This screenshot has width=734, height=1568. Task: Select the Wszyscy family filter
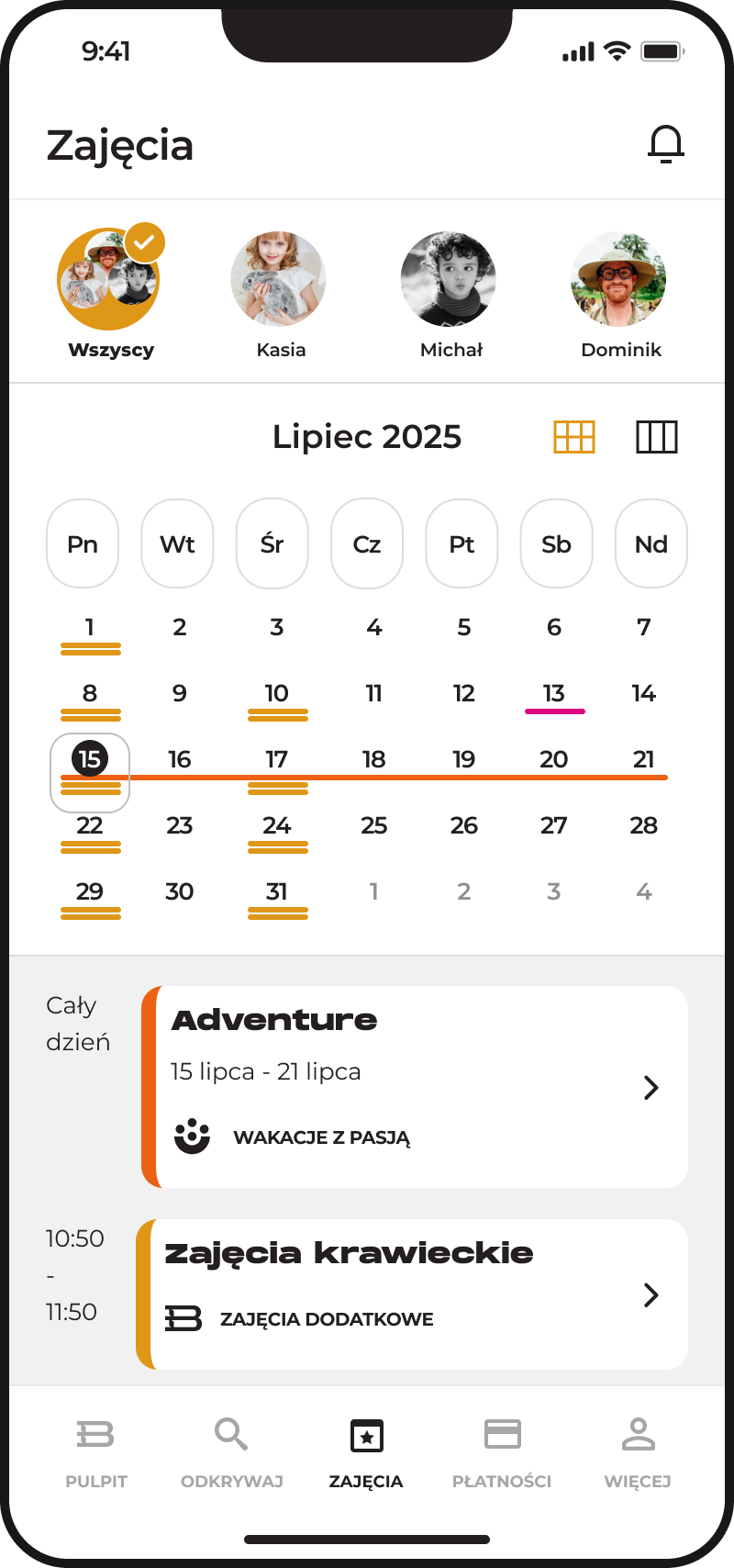[109, 280]
